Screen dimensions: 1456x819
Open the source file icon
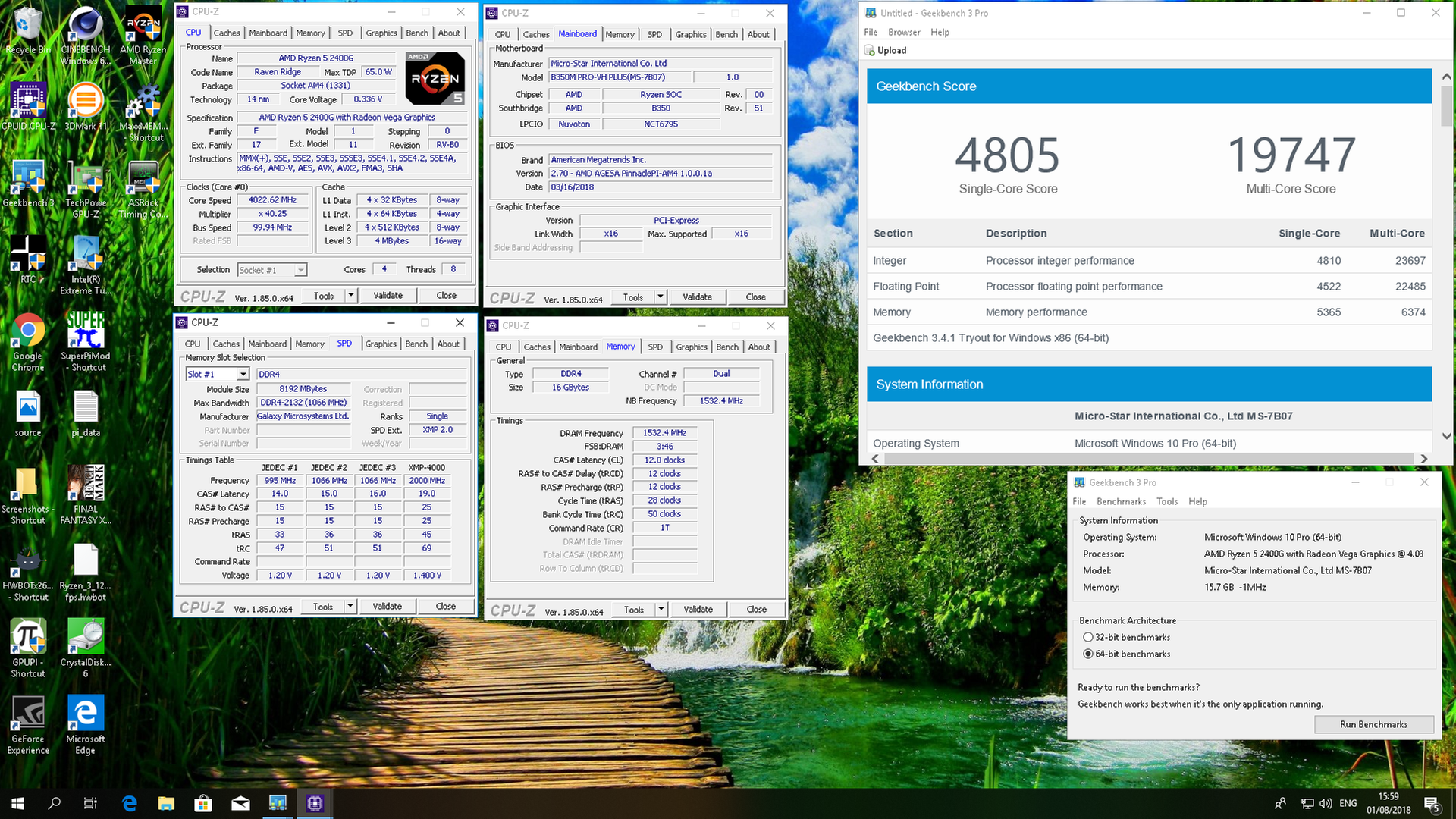pyautogui.click(x=28, y=414)
